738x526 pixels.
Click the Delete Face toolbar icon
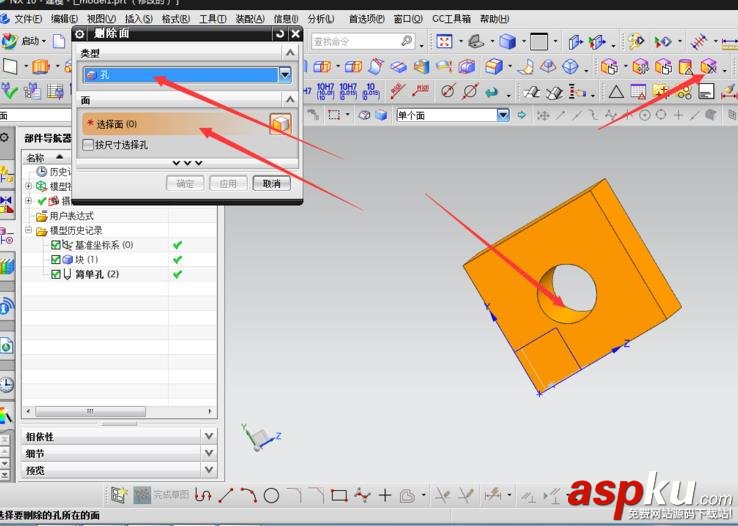[708, 67]
